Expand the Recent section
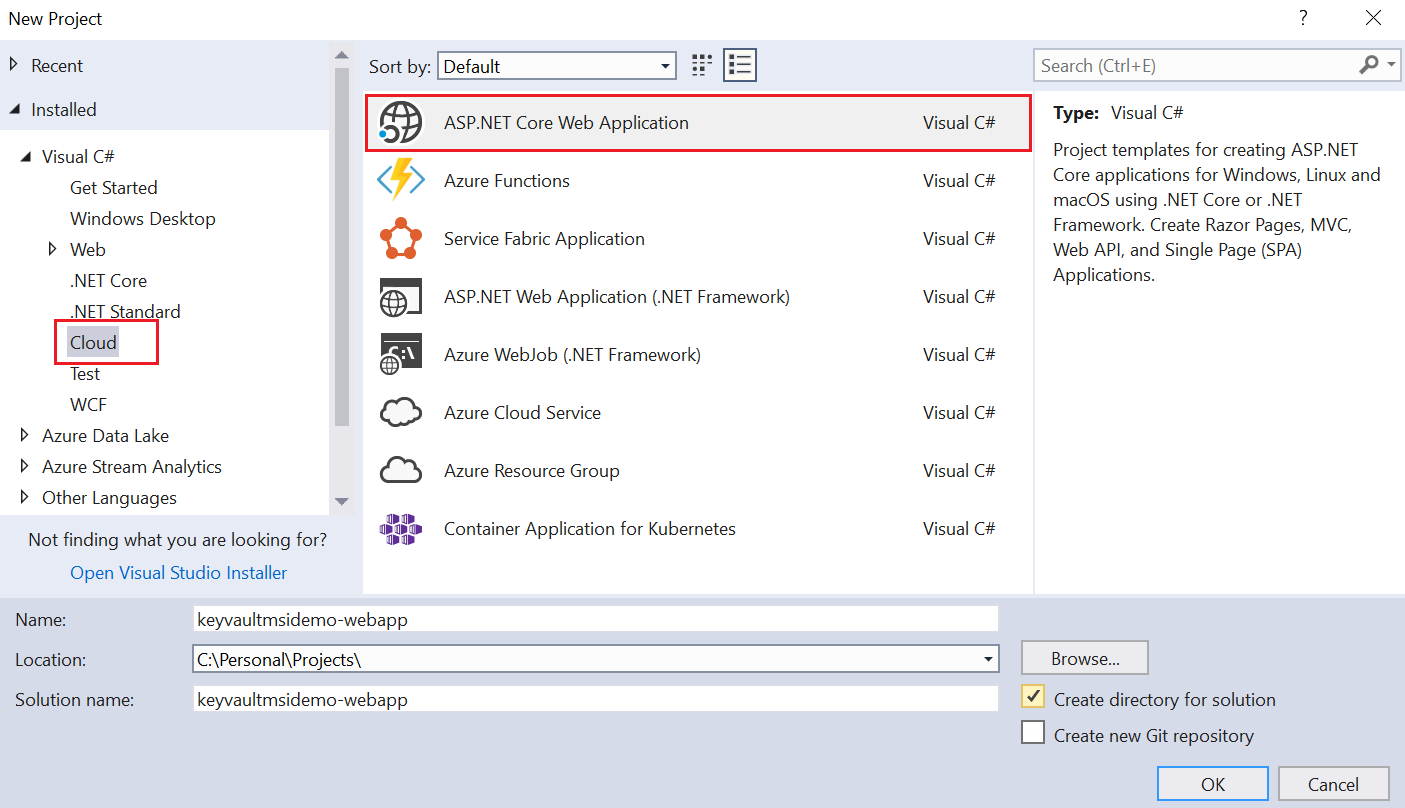Image resolution: width=1405 pixels, height=808 pixels. click(x=14, y=65)
